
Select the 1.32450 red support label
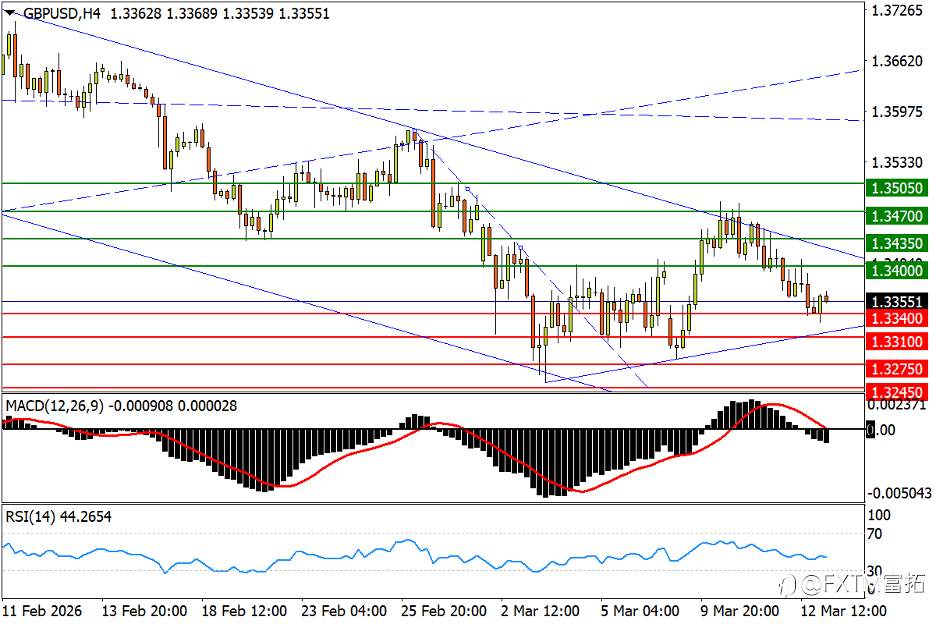tap(897, 392)
